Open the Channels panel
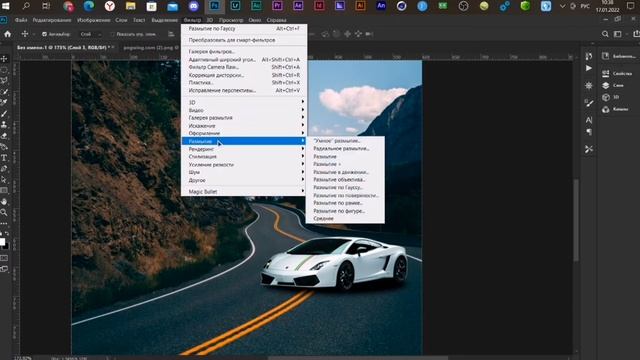 [616, 109]
